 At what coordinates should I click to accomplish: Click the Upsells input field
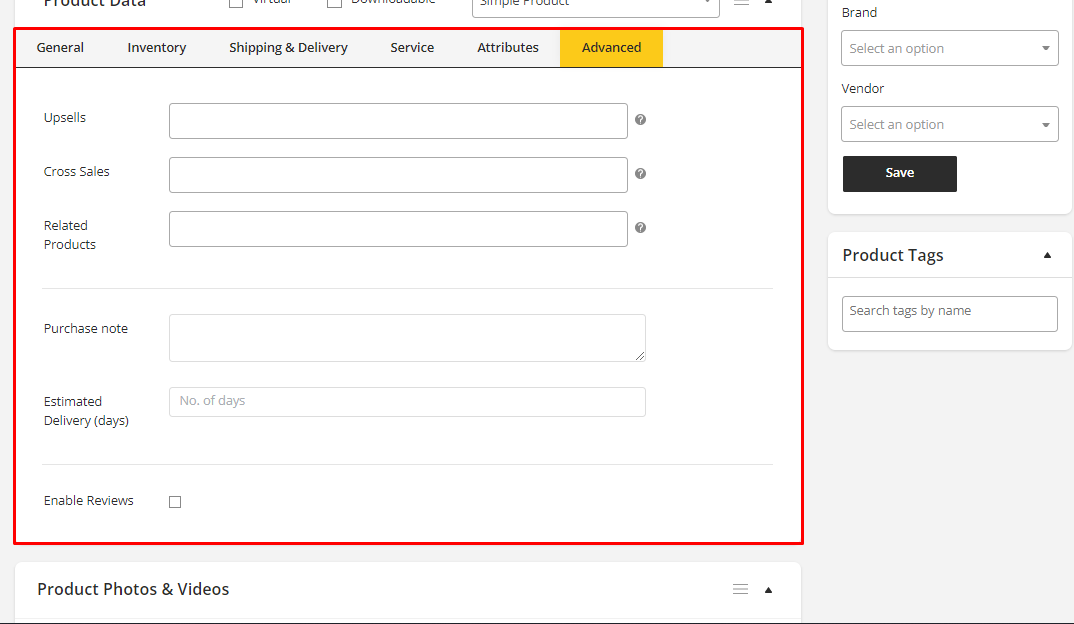point(398,121)
